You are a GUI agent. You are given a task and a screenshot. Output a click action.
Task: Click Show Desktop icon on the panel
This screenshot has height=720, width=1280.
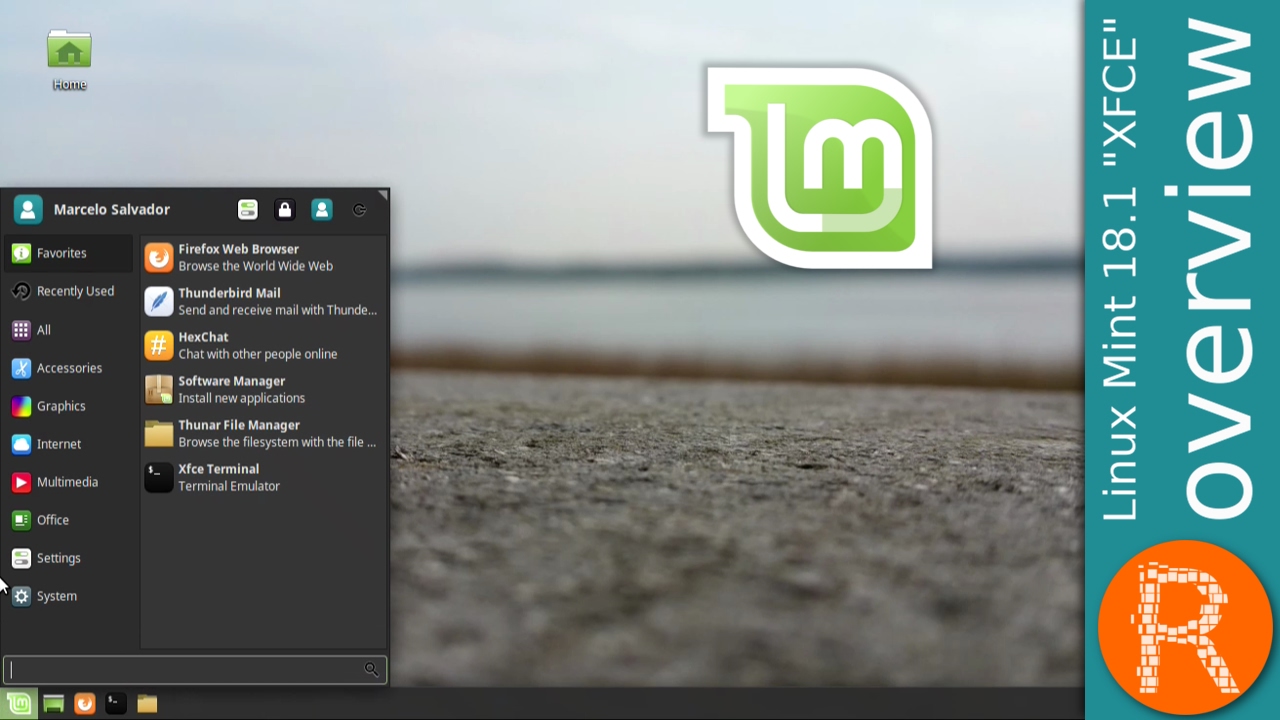coord(54,704)
